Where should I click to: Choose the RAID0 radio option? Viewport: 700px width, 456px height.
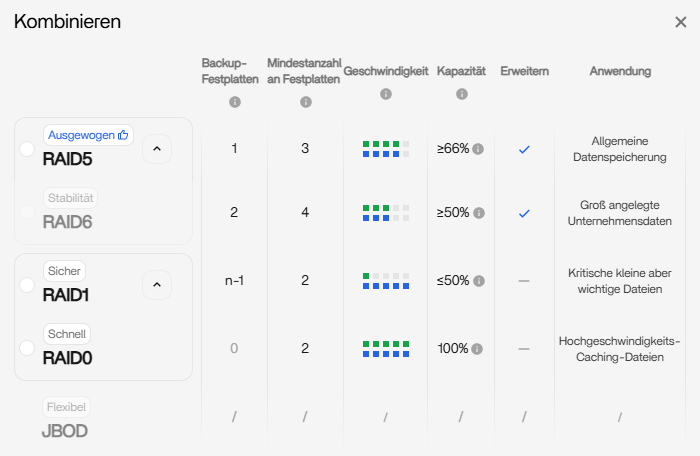click(x=27, y=347)
